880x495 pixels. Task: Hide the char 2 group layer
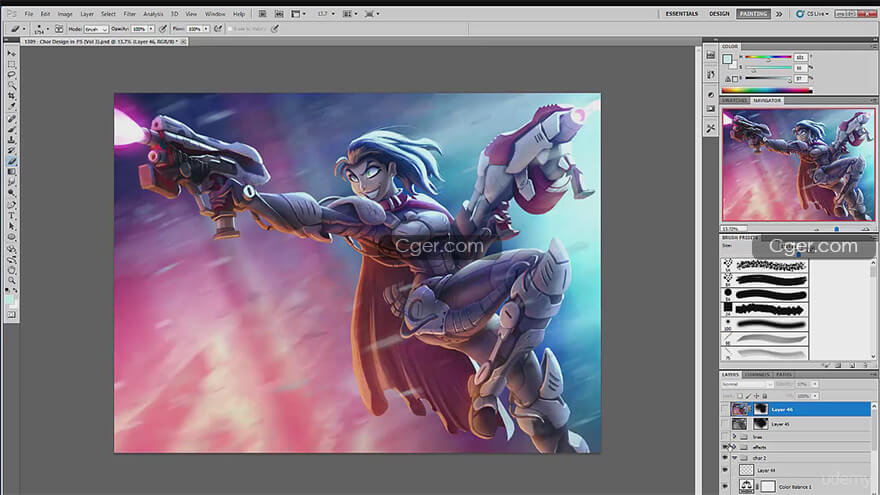pyautogui.click(x=725, y=458)
